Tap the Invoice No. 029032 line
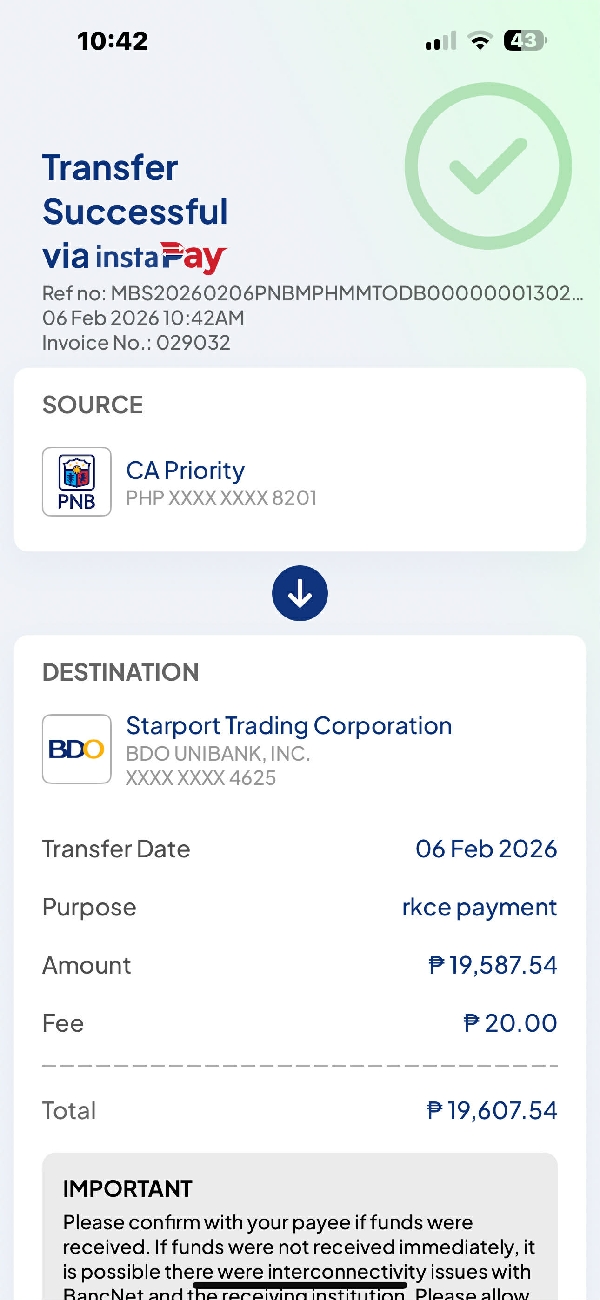Viewport: 600px width, 1300px height. click(x=136, y=343)
